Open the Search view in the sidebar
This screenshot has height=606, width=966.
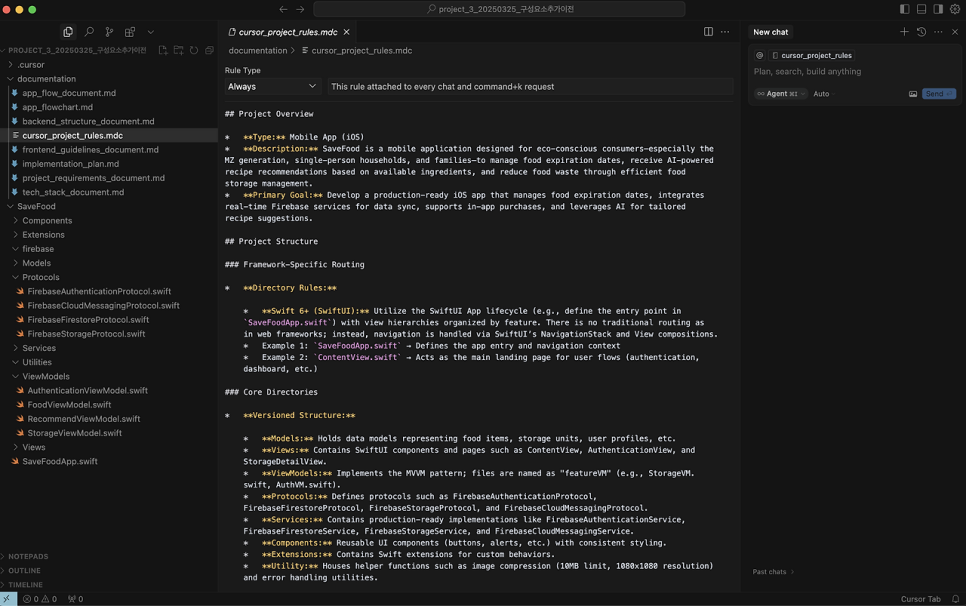(89, 32)
